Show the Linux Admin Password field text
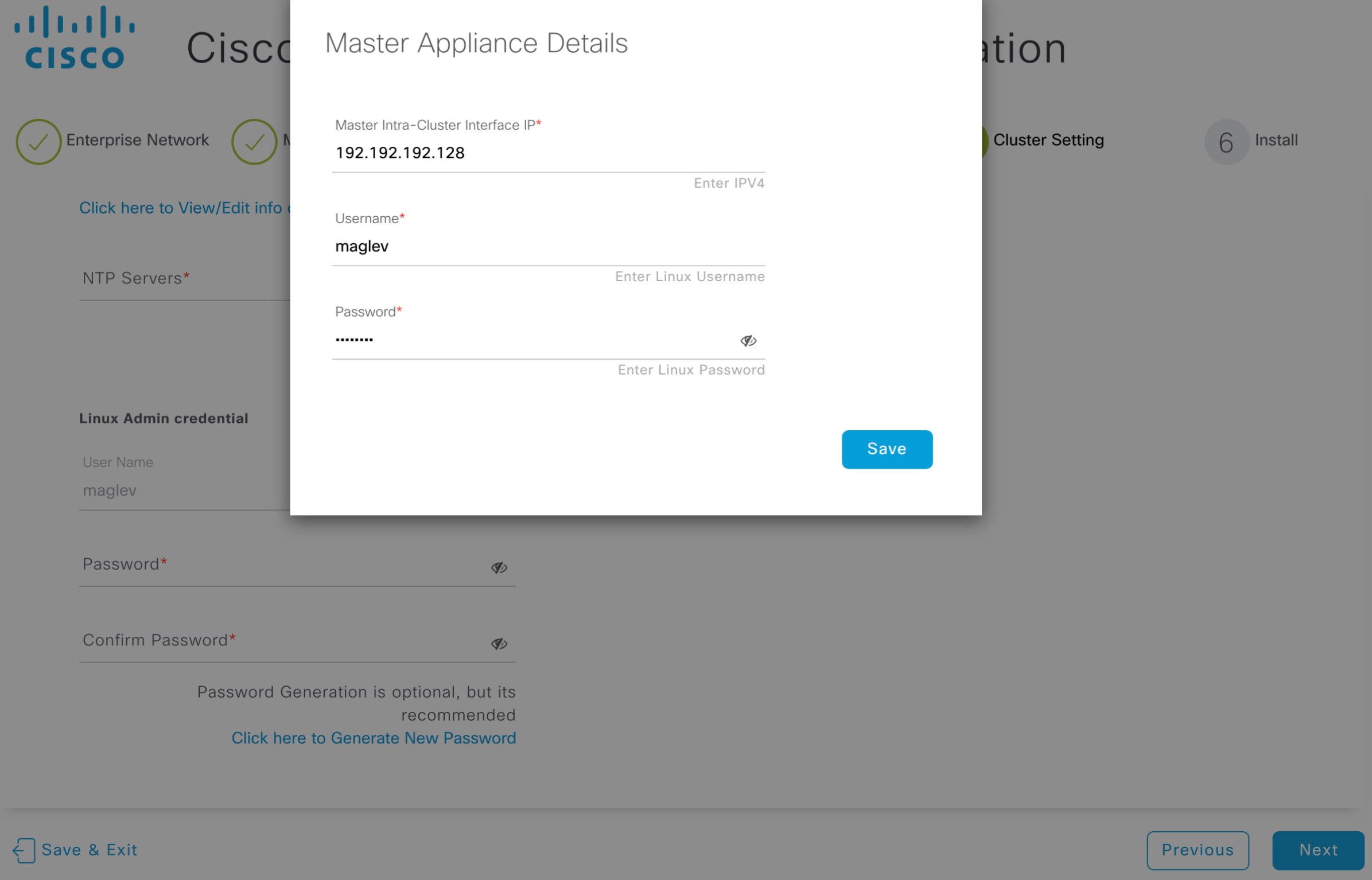1372x880 pixels. pos(499,567)
